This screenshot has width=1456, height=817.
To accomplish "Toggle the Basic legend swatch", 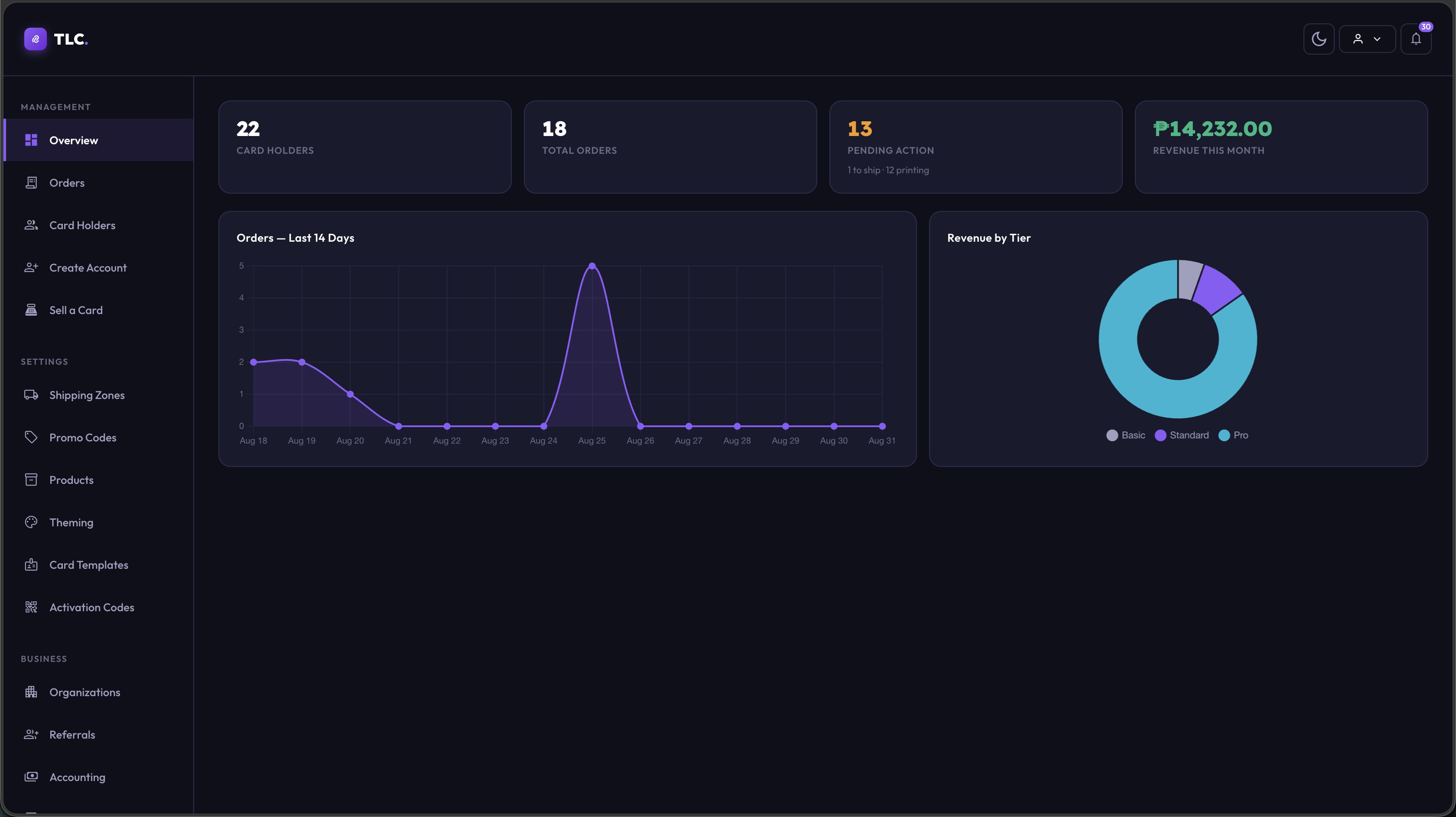I will (1112, 435).
